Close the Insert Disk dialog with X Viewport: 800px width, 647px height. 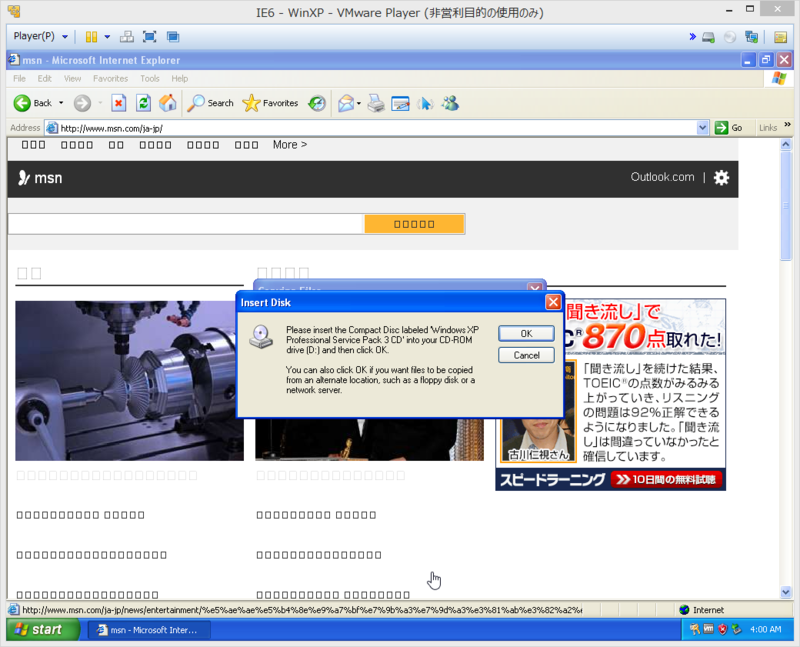click(x=553, y=302)
